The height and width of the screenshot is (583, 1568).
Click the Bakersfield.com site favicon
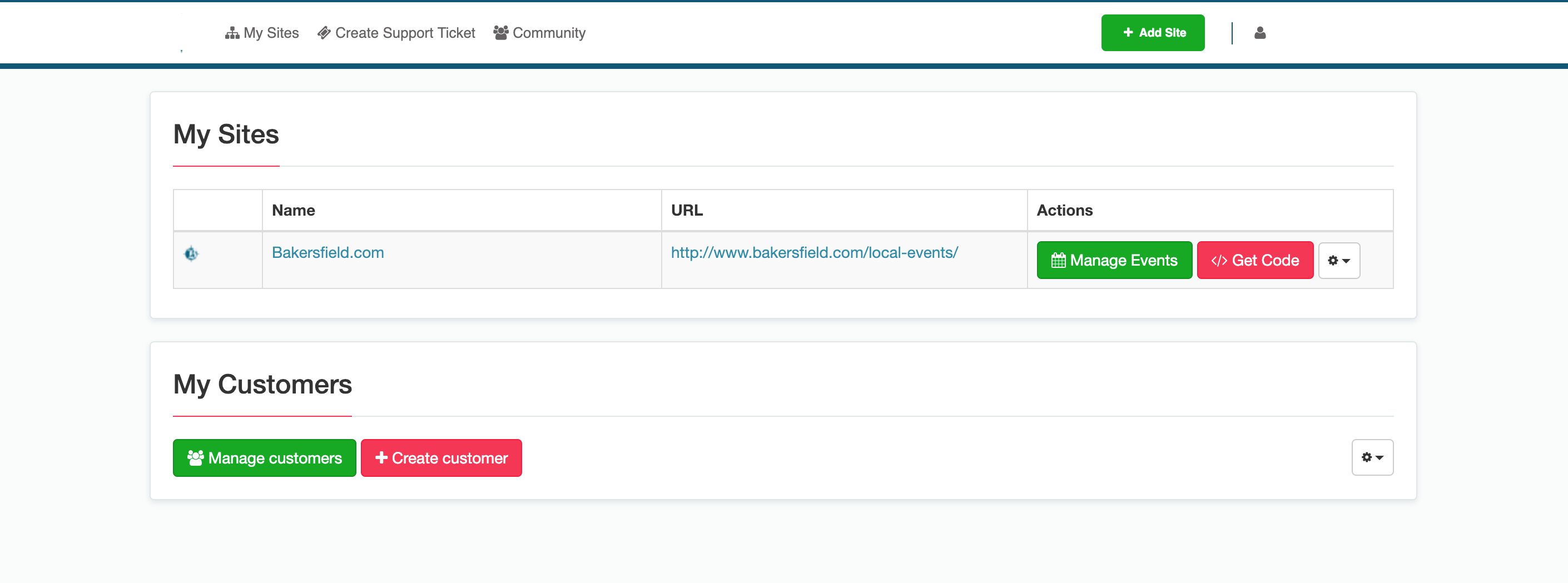pos(191,253)
